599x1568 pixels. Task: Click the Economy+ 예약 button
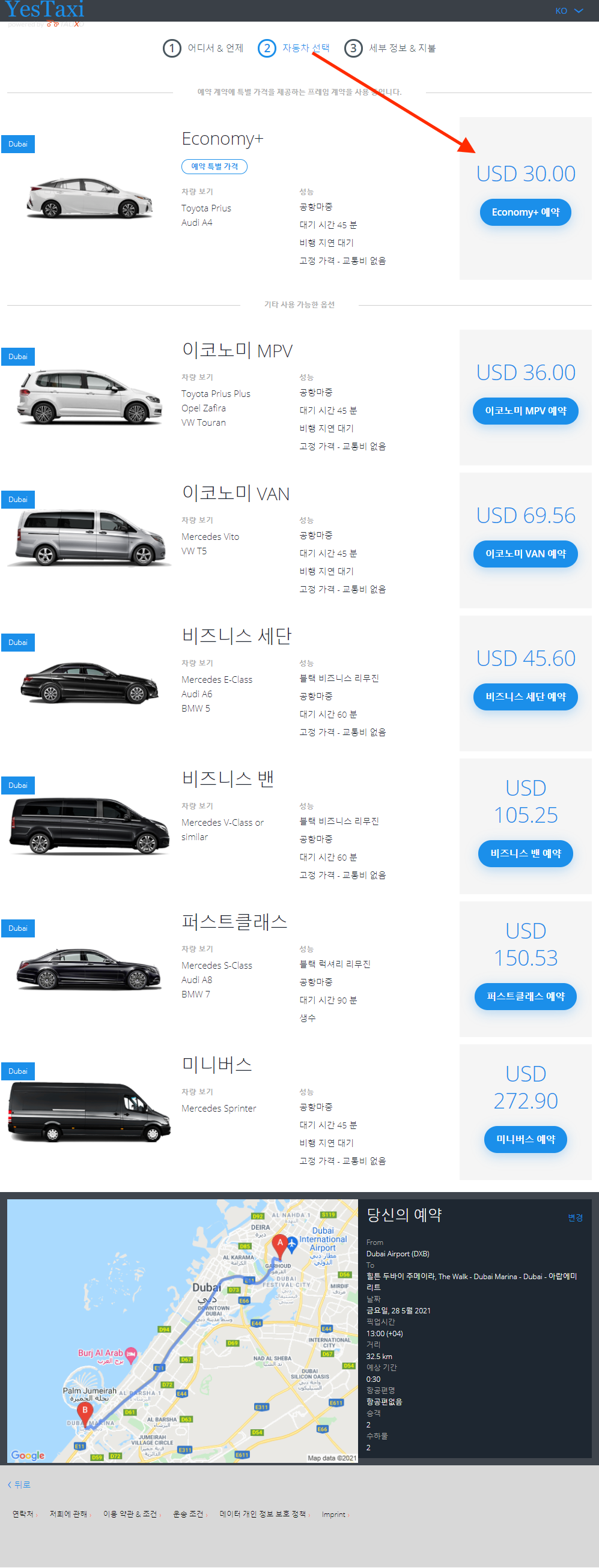[525, 213]
